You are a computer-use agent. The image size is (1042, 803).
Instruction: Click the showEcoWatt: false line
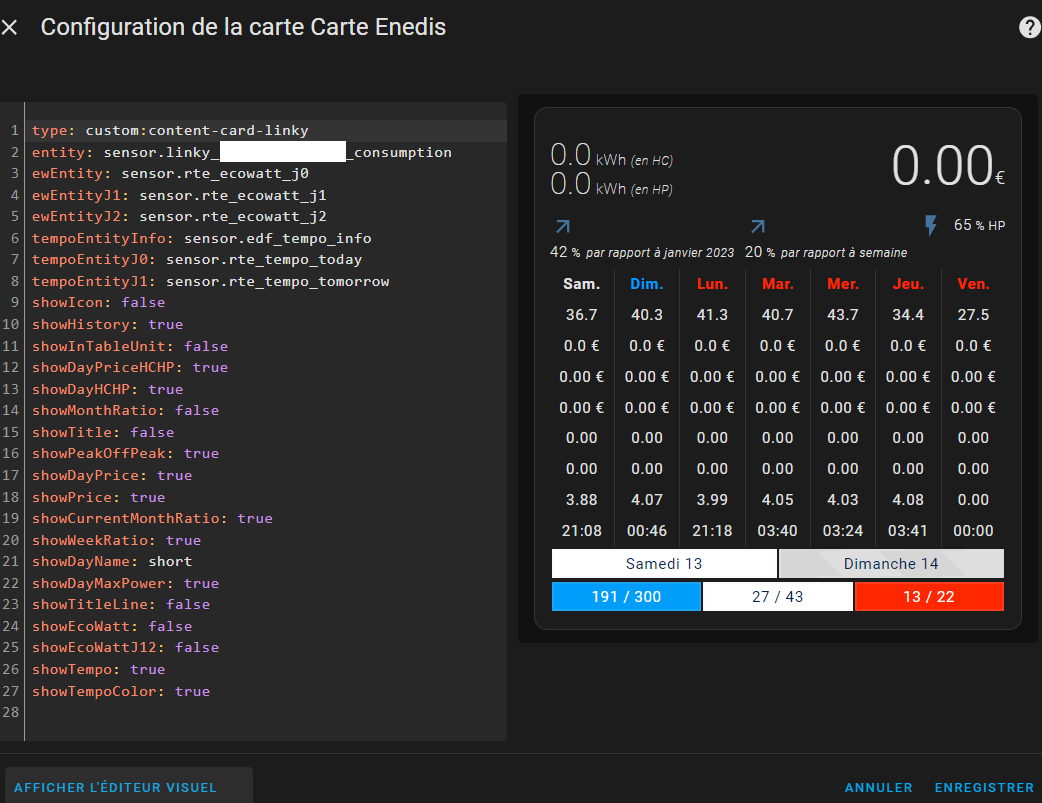click(112, 626)
